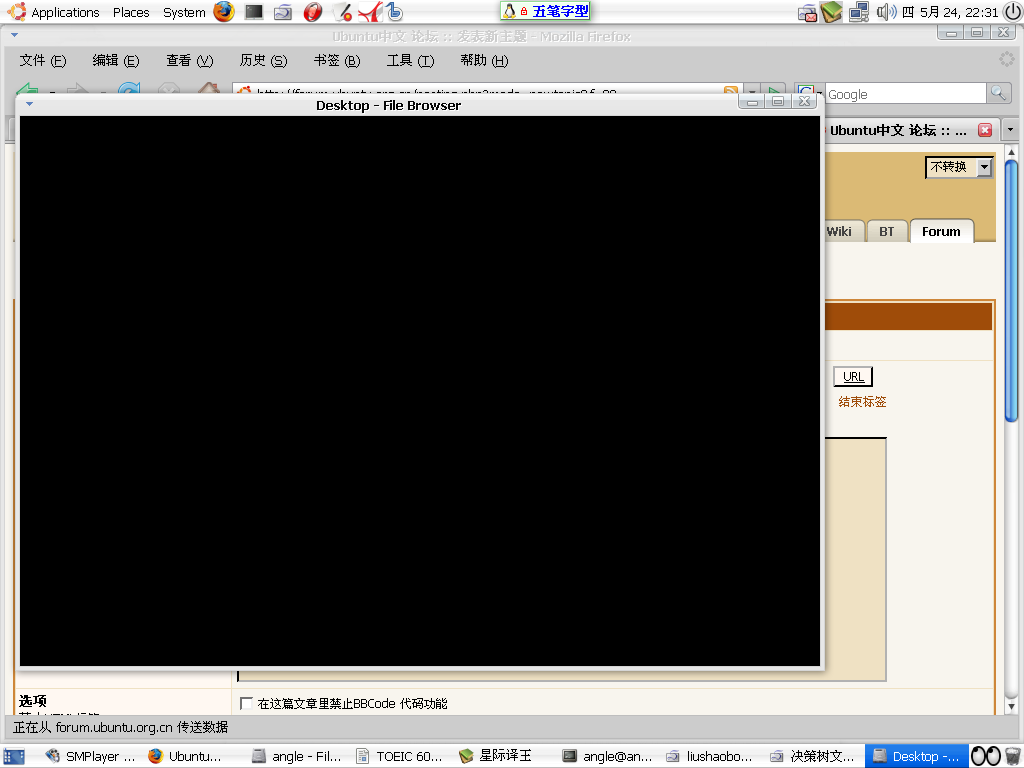Click the Desktop - File Browser taskbar entry
Viewport: 1024px width, 768px height.
tap(916, 756)
